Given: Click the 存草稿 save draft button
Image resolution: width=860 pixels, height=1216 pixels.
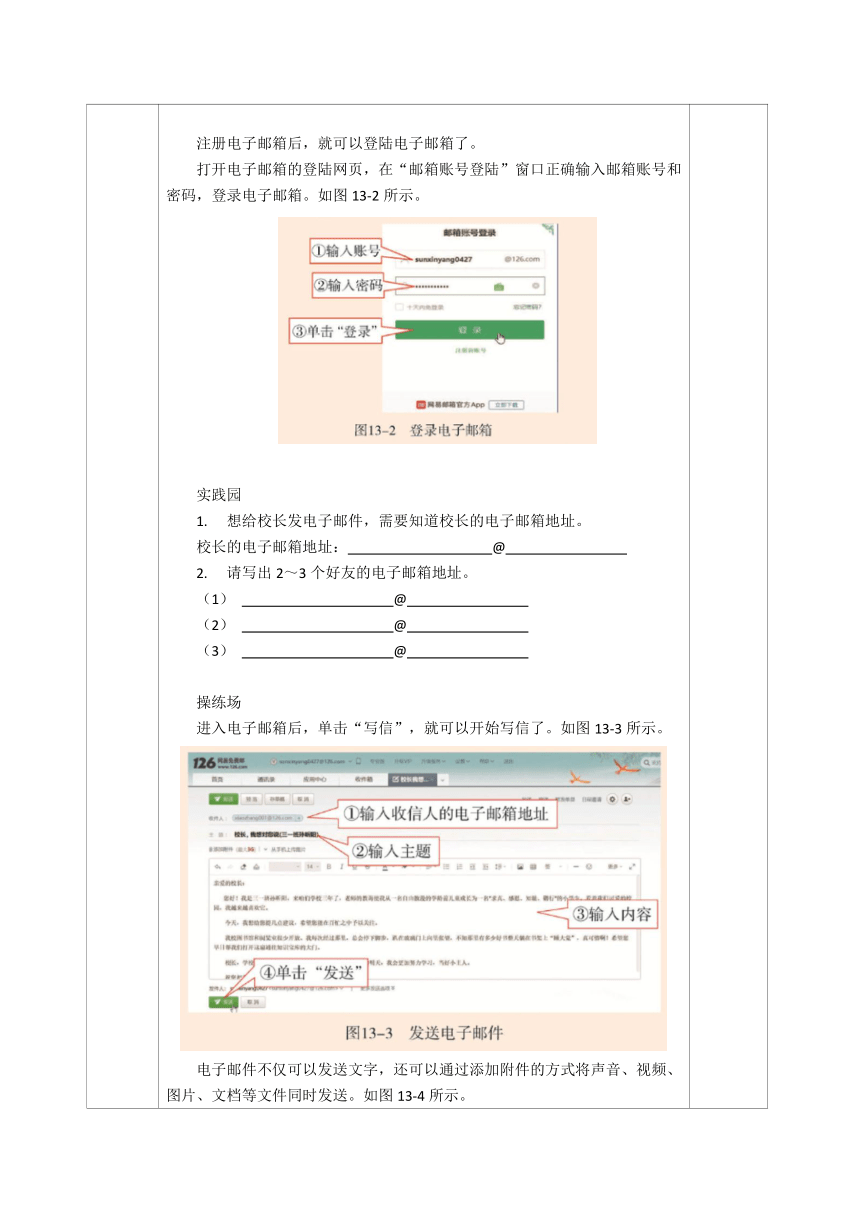Looking at the screenshot, I should click(277, 798).
